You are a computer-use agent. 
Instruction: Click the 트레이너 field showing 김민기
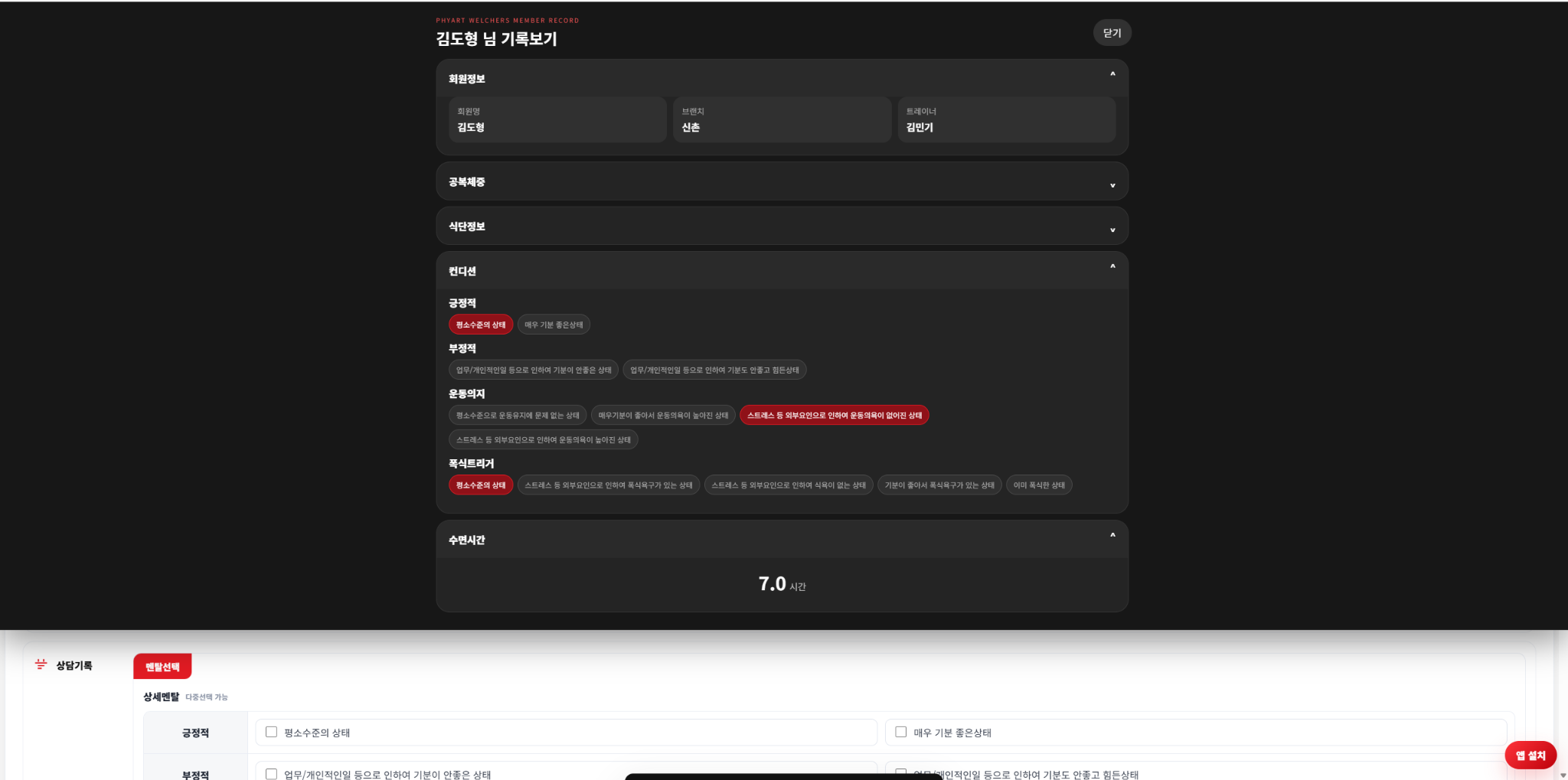click(x=1006, y=119)
